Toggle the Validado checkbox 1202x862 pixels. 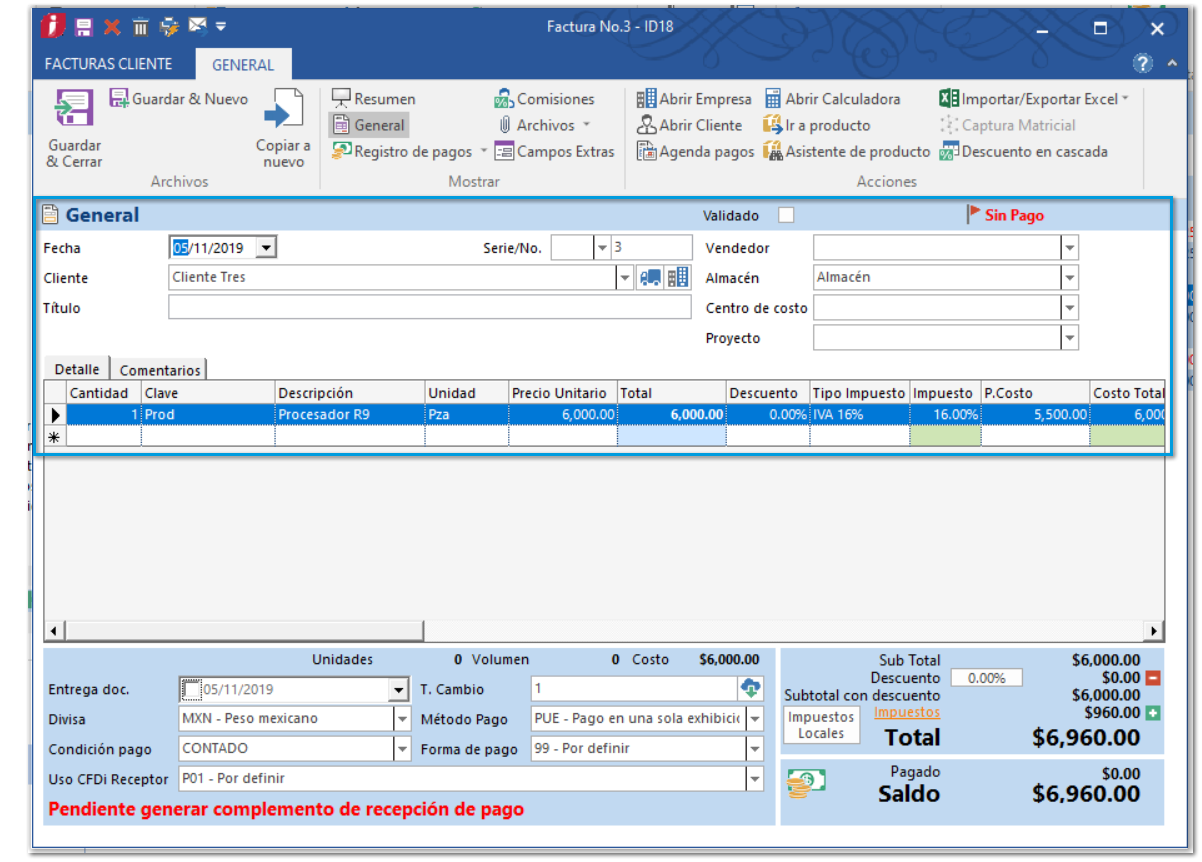point(787,215)
